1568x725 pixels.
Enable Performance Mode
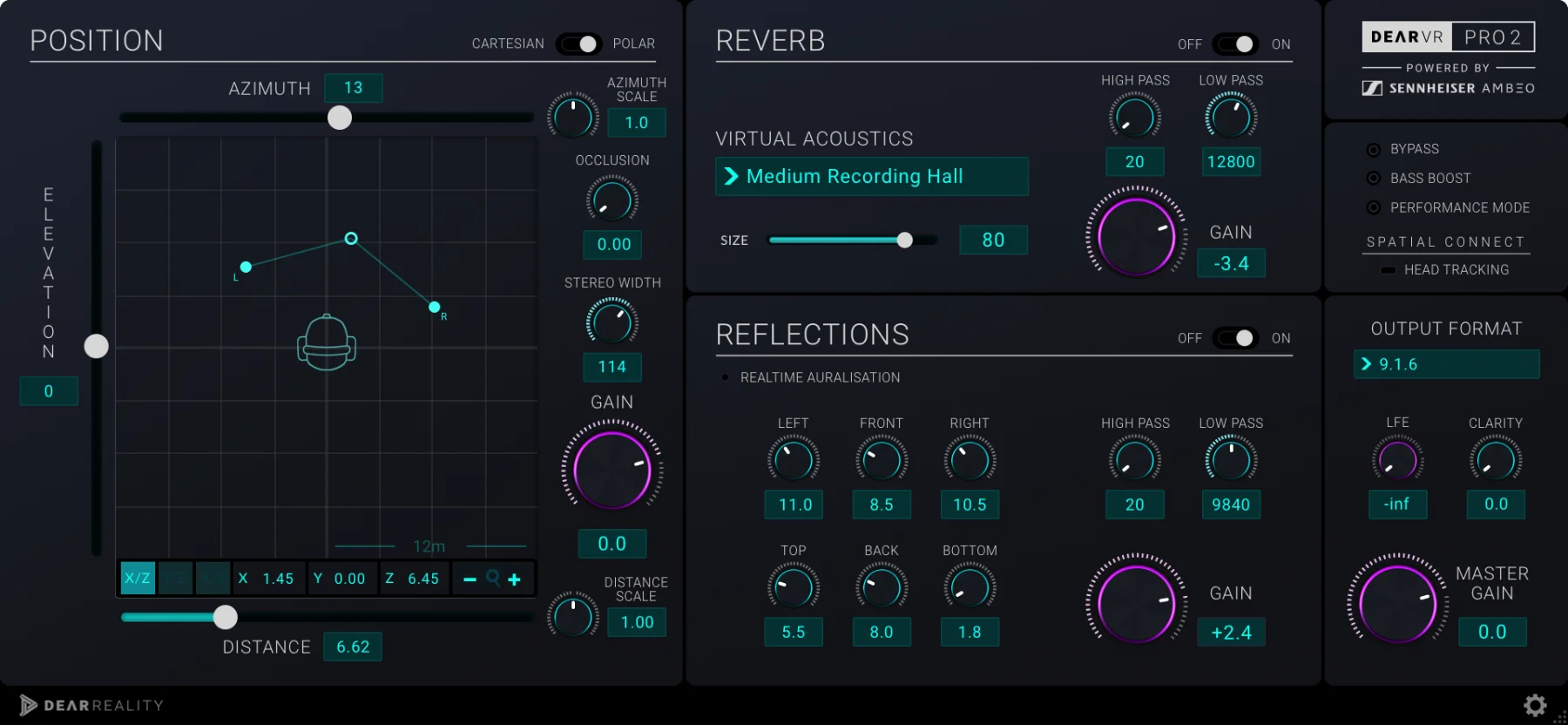coord(1374,207)
